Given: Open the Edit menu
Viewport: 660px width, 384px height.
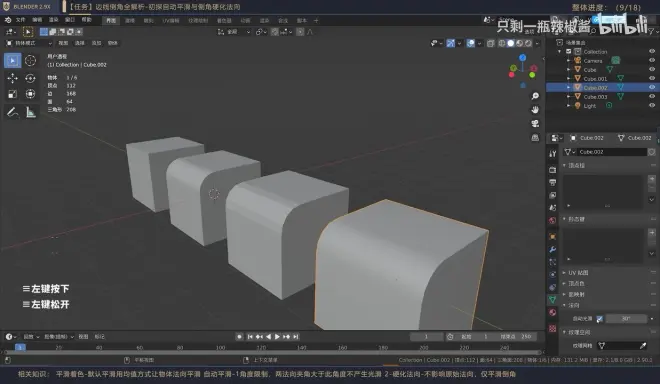Looking at the screenshot, I should [x=37, y=20].
